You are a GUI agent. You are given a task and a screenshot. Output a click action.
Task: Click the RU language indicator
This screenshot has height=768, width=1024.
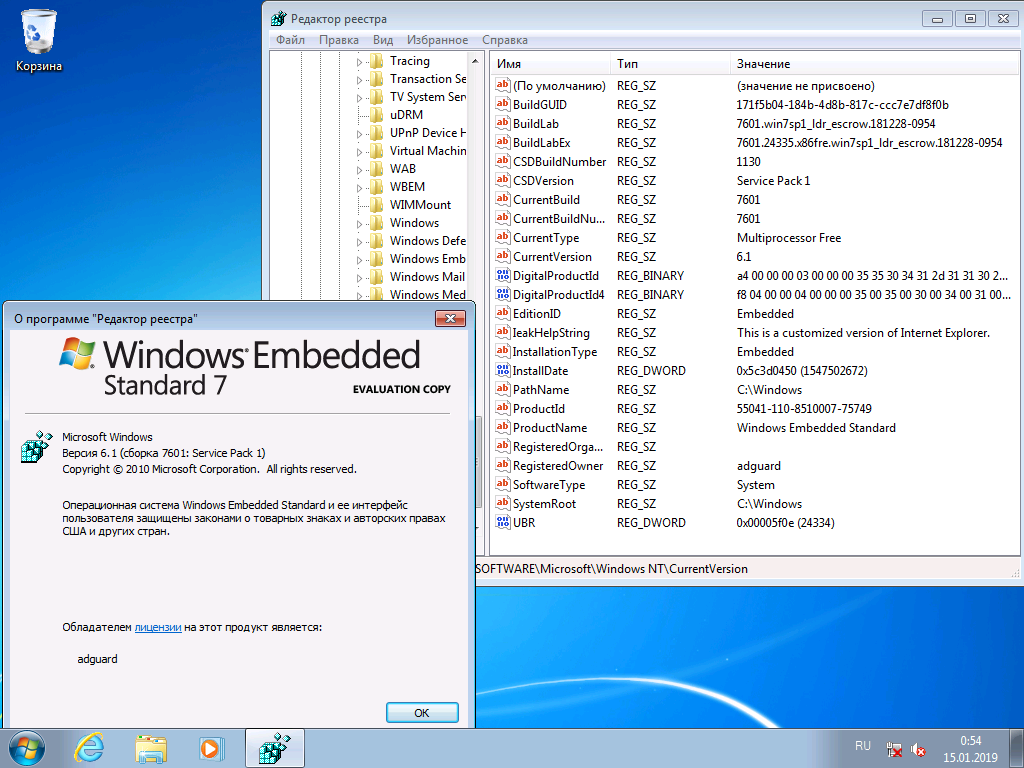tap(863, 746)
